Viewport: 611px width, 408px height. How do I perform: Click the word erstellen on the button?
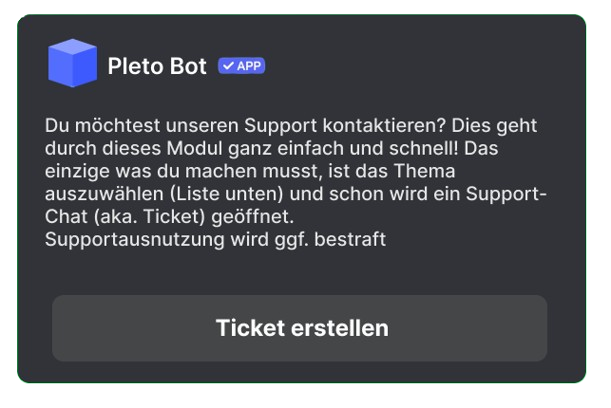point(340,328)
